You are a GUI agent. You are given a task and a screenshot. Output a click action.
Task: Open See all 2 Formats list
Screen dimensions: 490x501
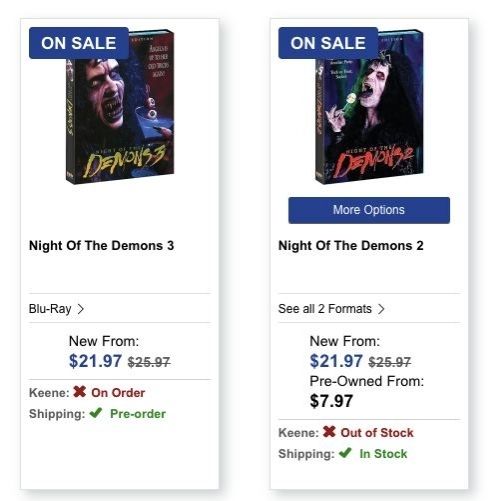pyautogui.click(x=325, y=309)
